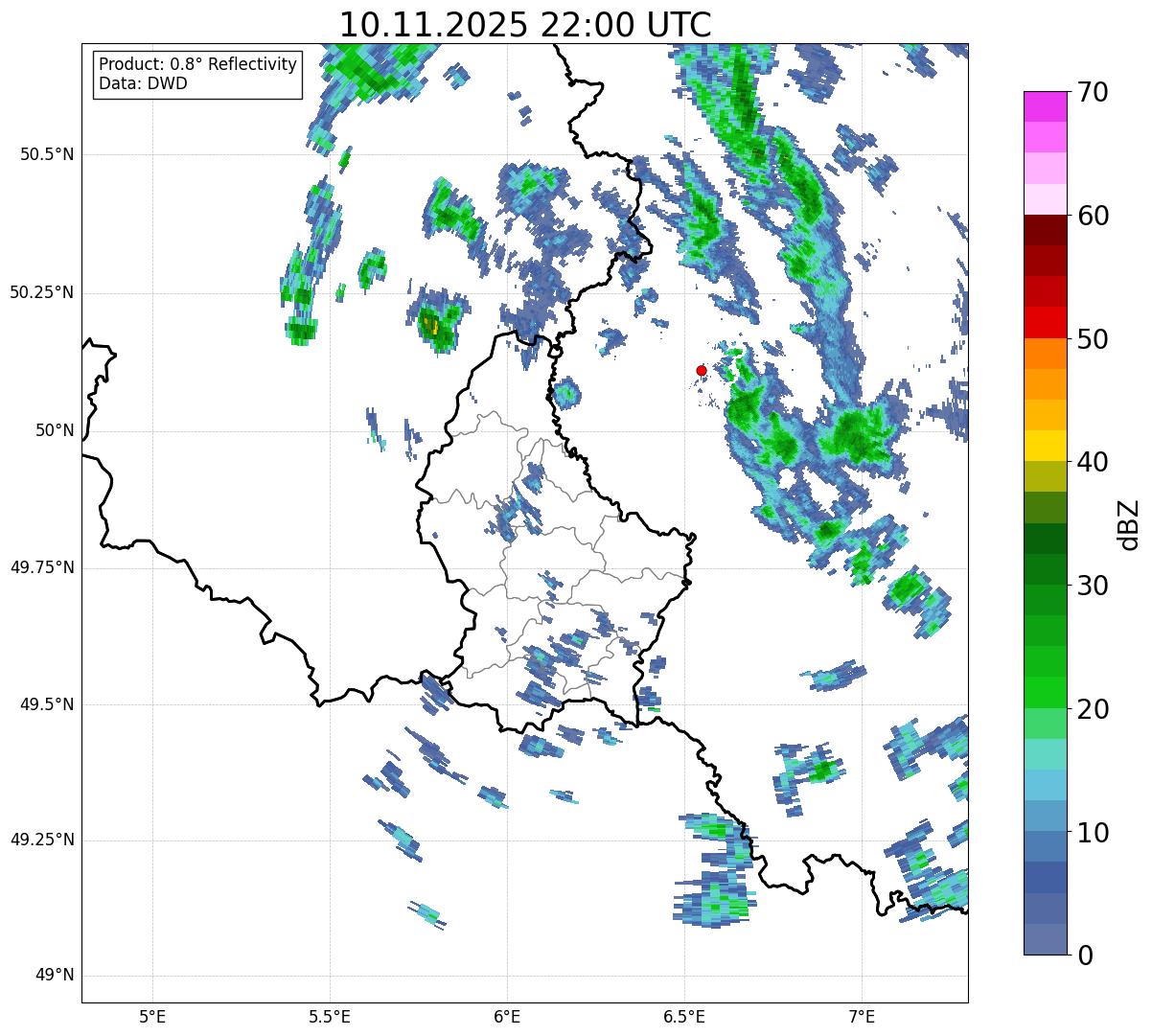The width and height of the screenshot is (1152, 1036).
Task: Click the 5°E longitude label
Action: point(152,1017)
